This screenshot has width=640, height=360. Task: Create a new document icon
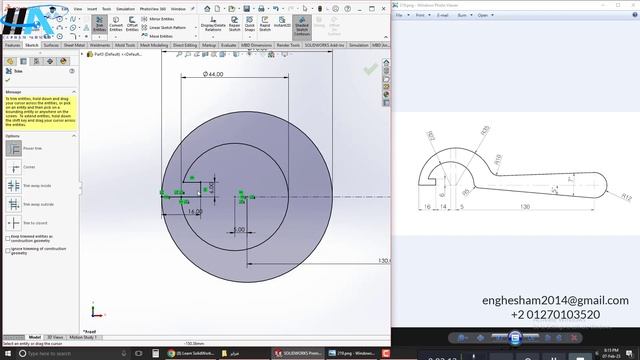click(x=218, y=9)
